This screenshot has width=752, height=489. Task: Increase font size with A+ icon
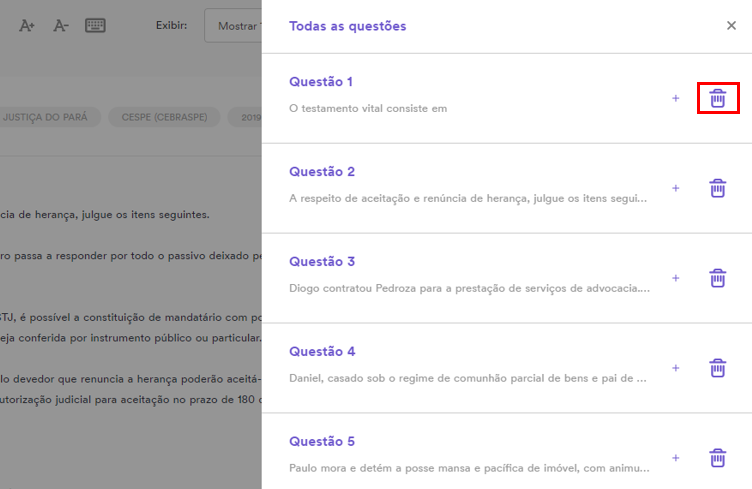27,25
